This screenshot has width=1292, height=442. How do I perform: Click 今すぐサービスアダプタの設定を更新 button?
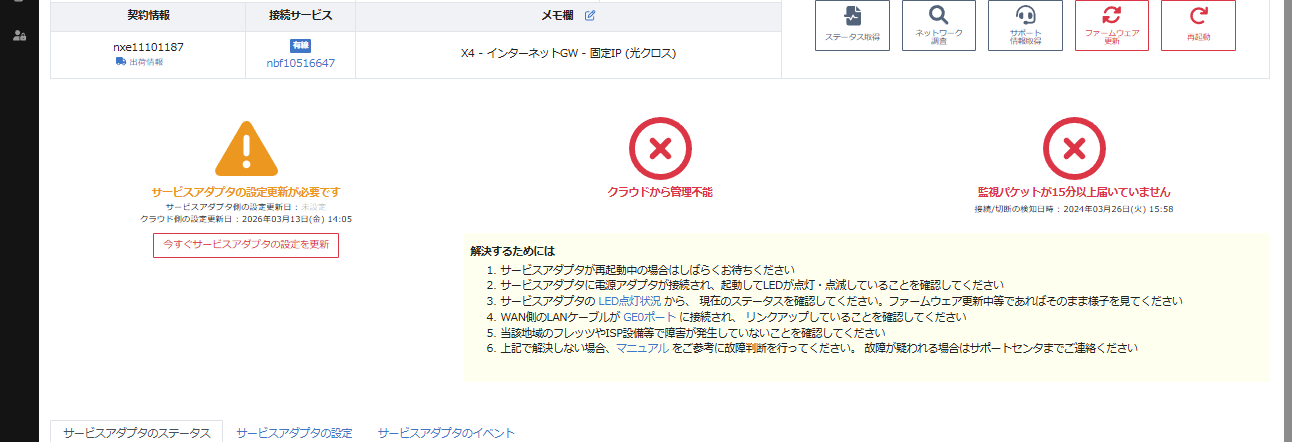[245, 245]
